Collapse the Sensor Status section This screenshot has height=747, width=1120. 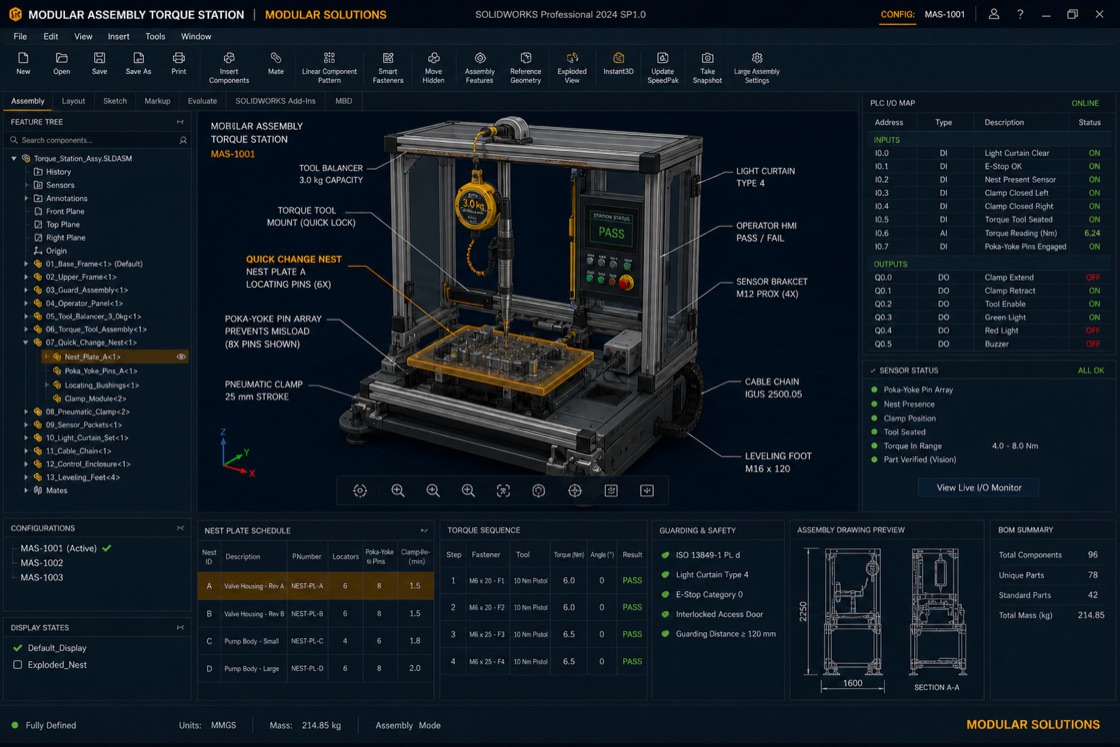pyautogui.click(x=873, y=371)
